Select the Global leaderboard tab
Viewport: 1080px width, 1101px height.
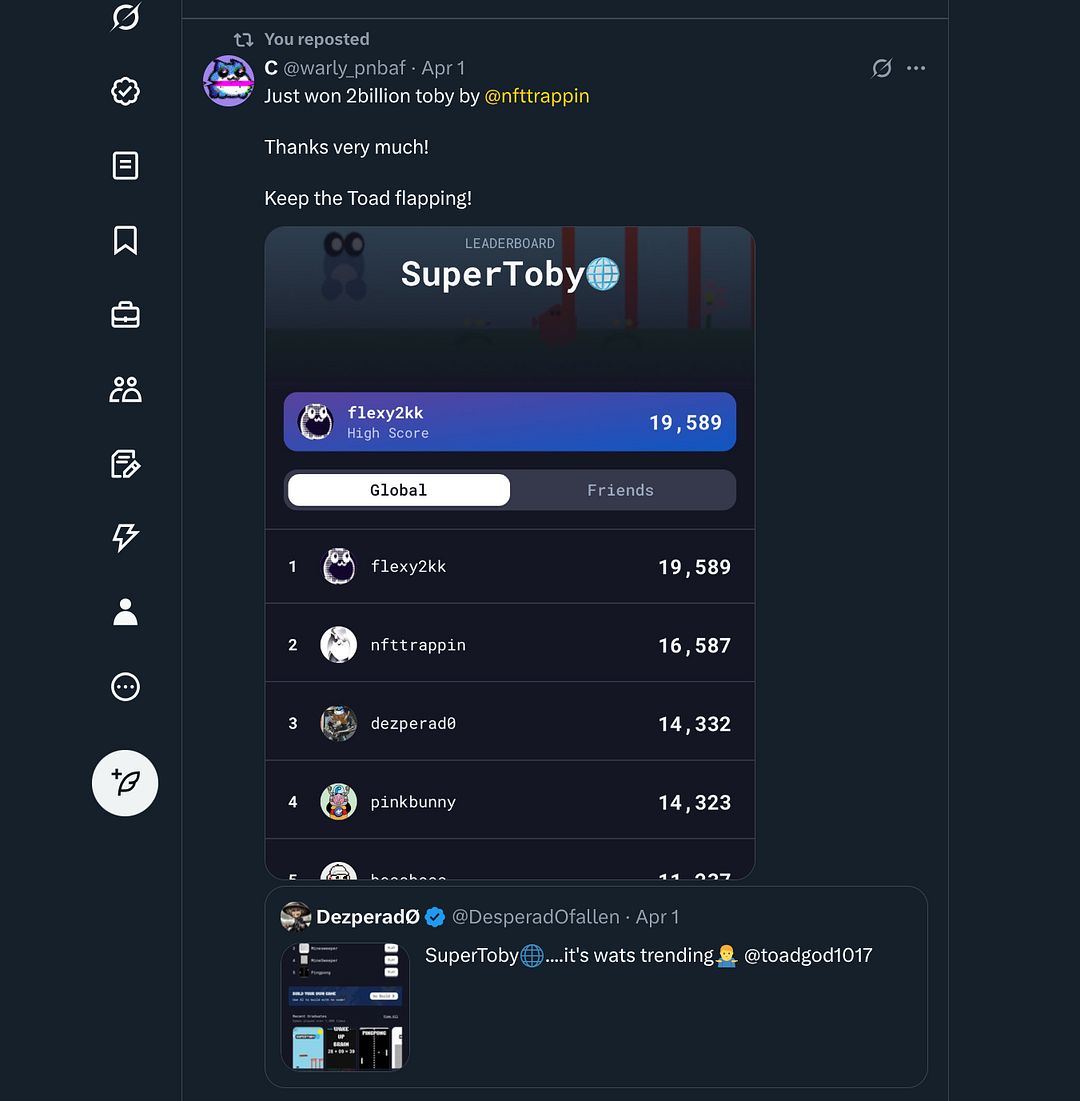[x=398, y=490]
